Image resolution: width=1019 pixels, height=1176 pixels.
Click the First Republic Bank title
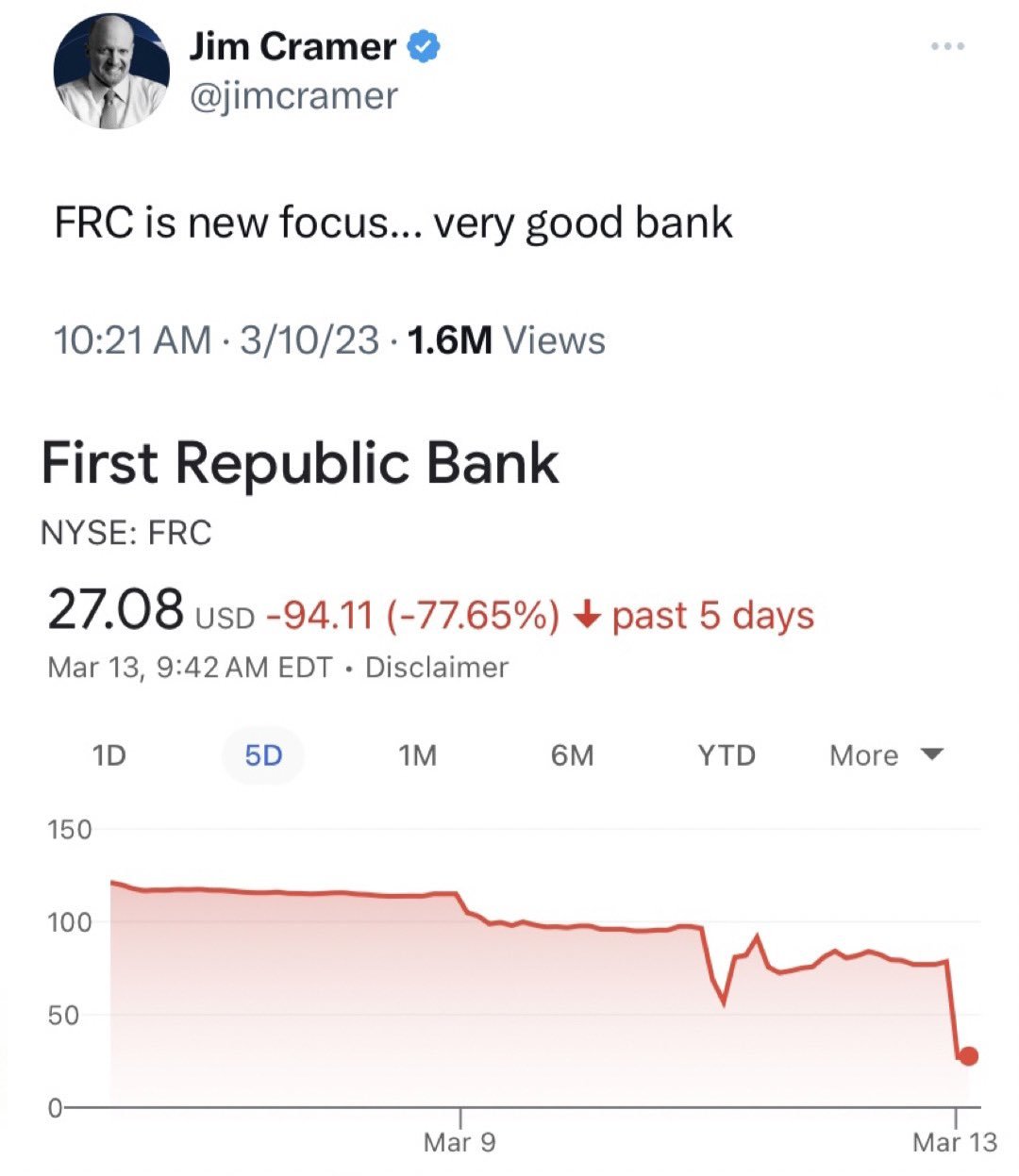[301, 464]
